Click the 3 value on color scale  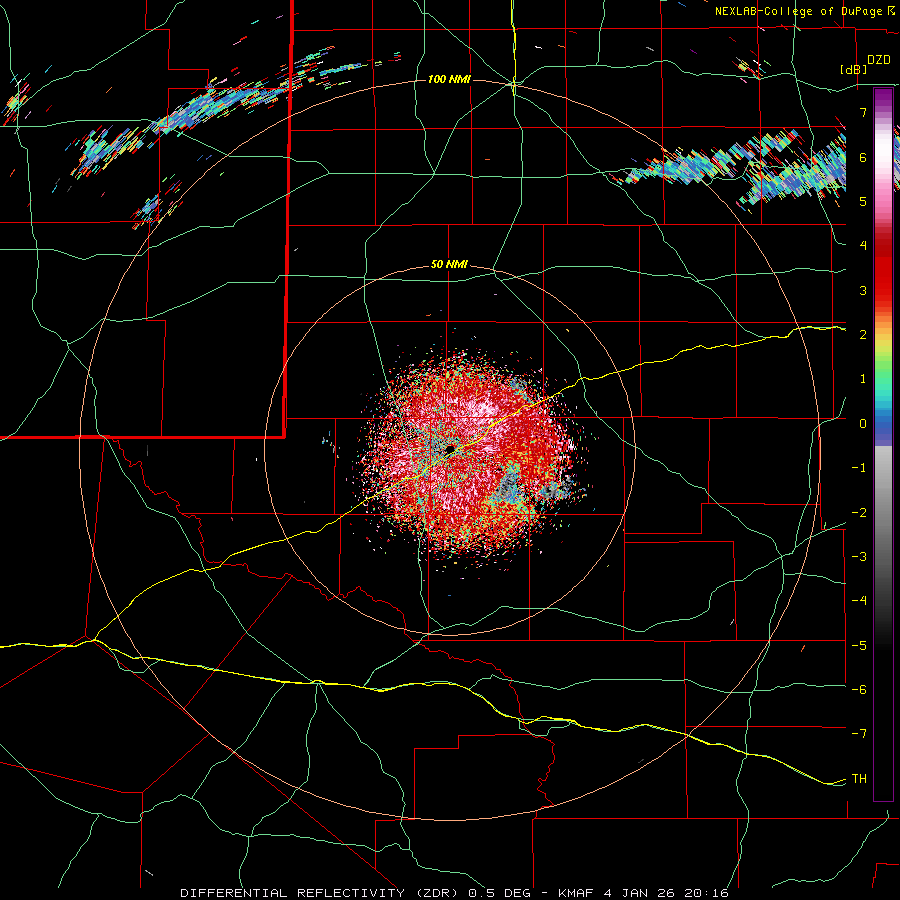point(863,290)
